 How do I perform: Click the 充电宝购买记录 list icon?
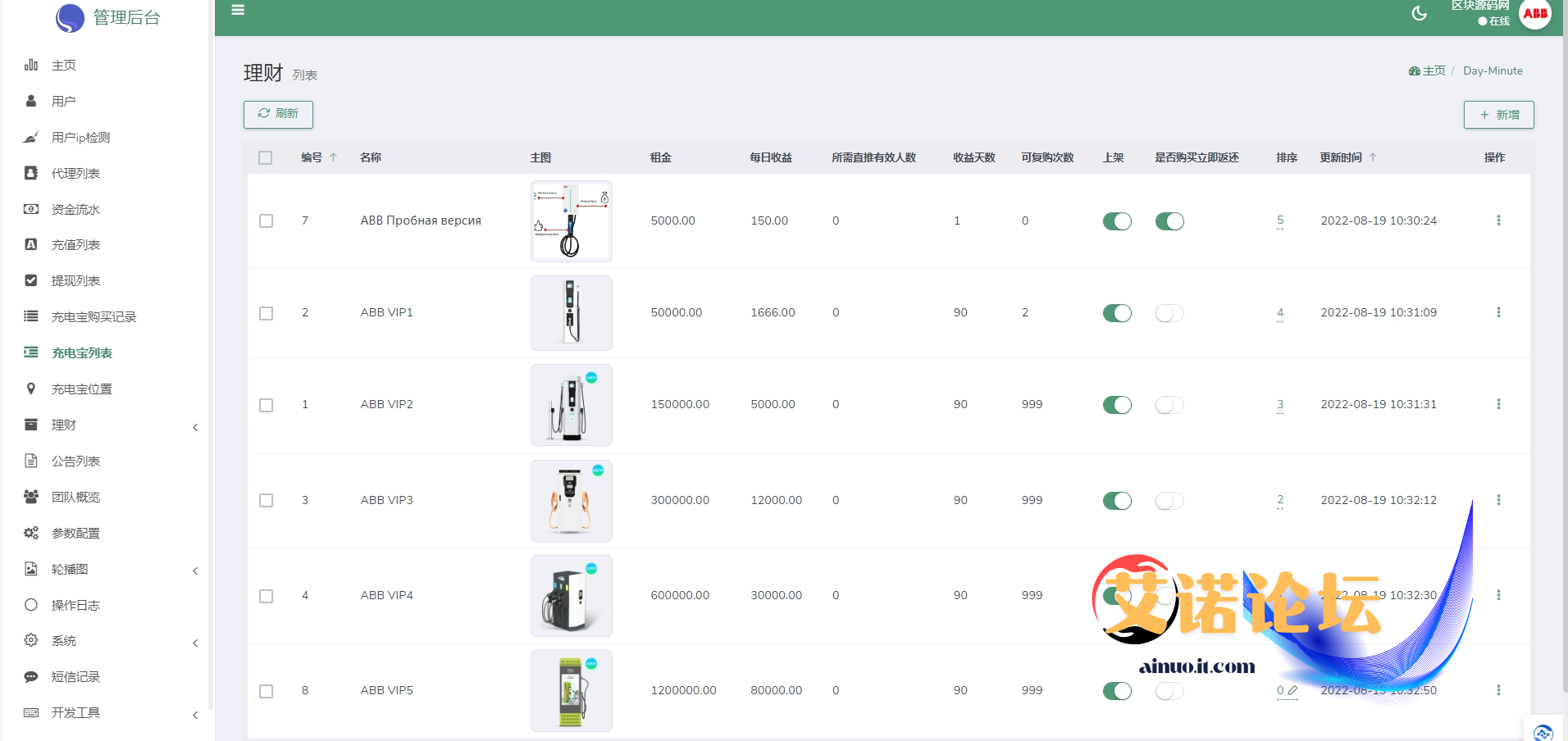click(x=31, y=316)
